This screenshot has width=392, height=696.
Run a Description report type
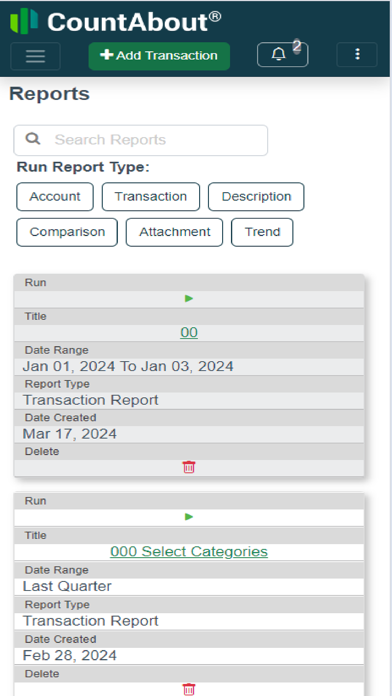click(256, 197)
